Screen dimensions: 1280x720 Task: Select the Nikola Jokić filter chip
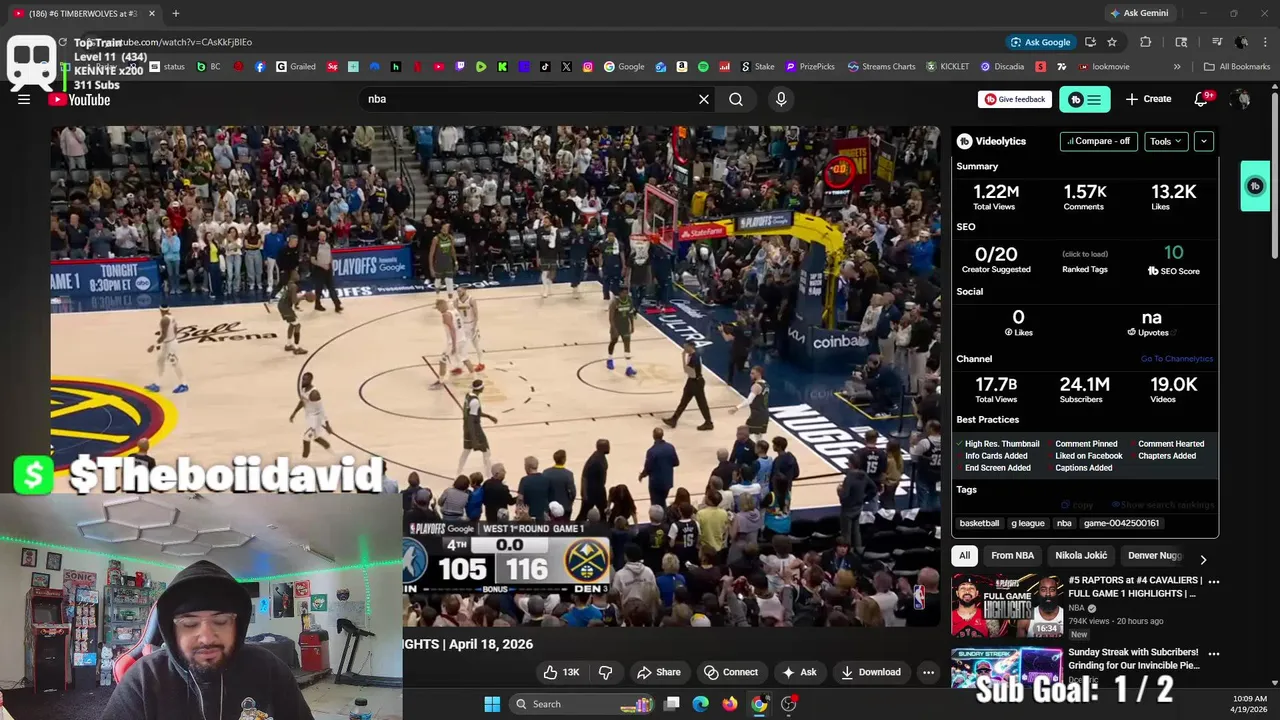1081,555
